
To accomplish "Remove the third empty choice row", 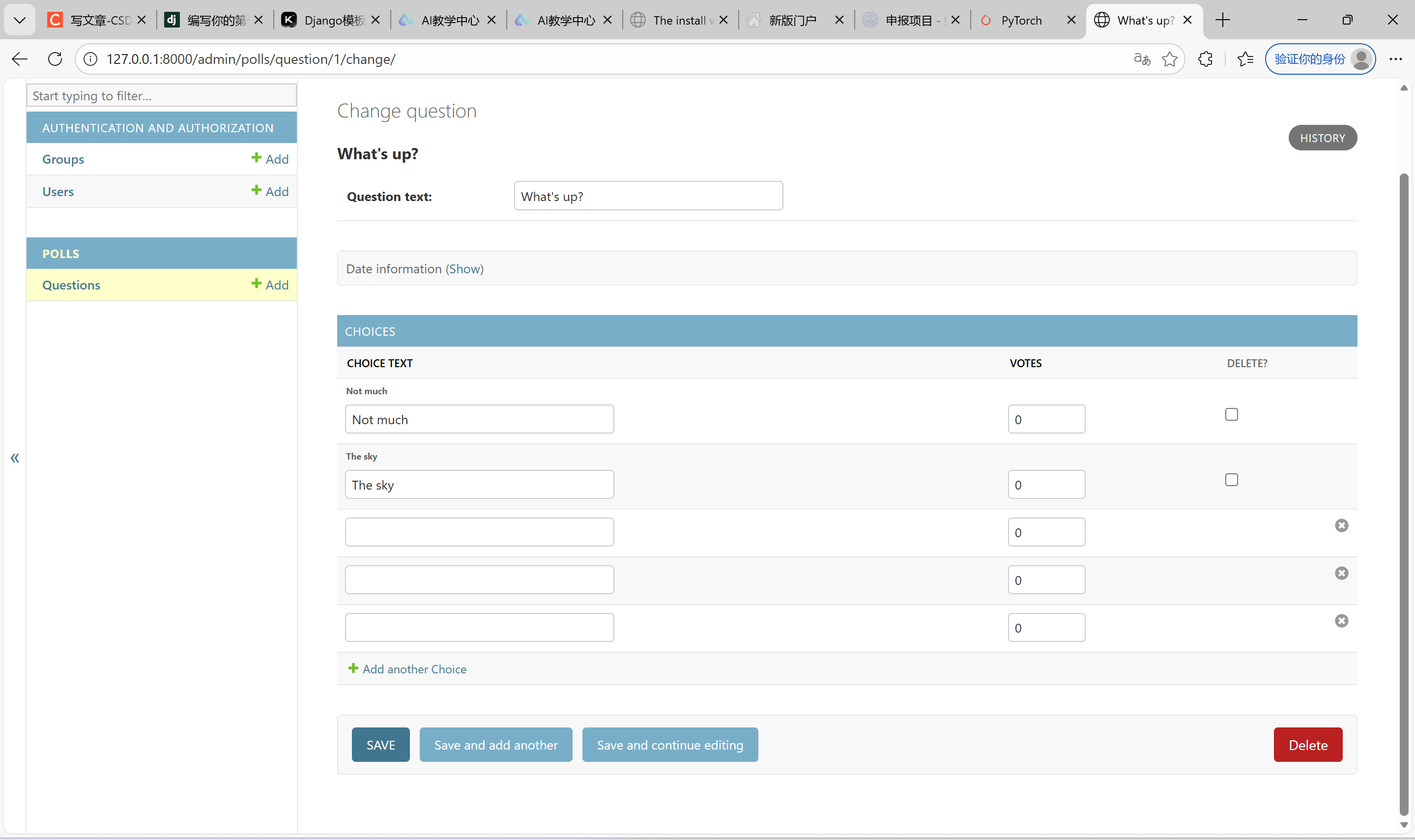I will [x=1341, y=621].
